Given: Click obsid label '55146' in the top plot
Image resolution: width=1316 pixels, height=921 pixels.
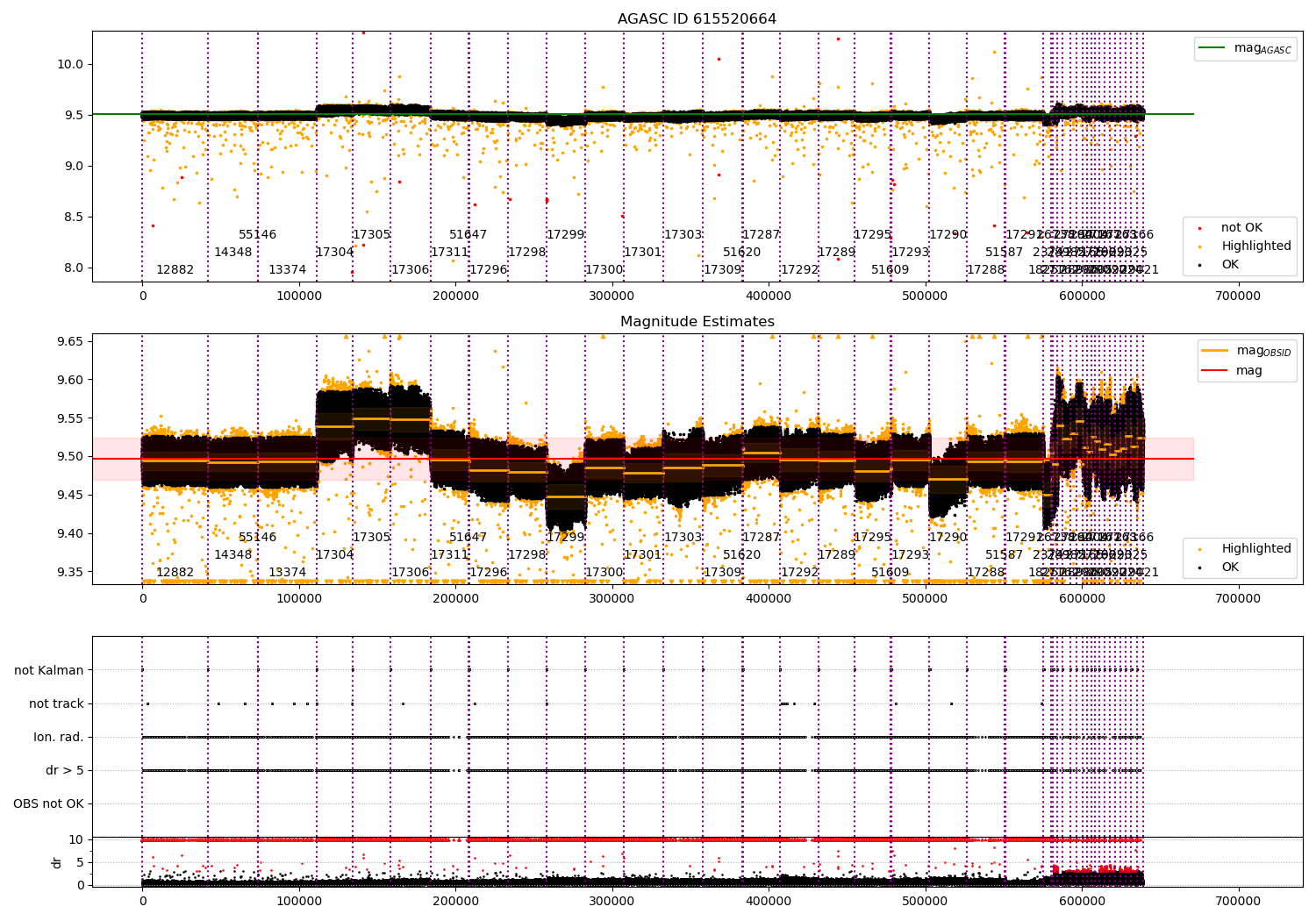Looking at the screenshot, I should point(258,235).
